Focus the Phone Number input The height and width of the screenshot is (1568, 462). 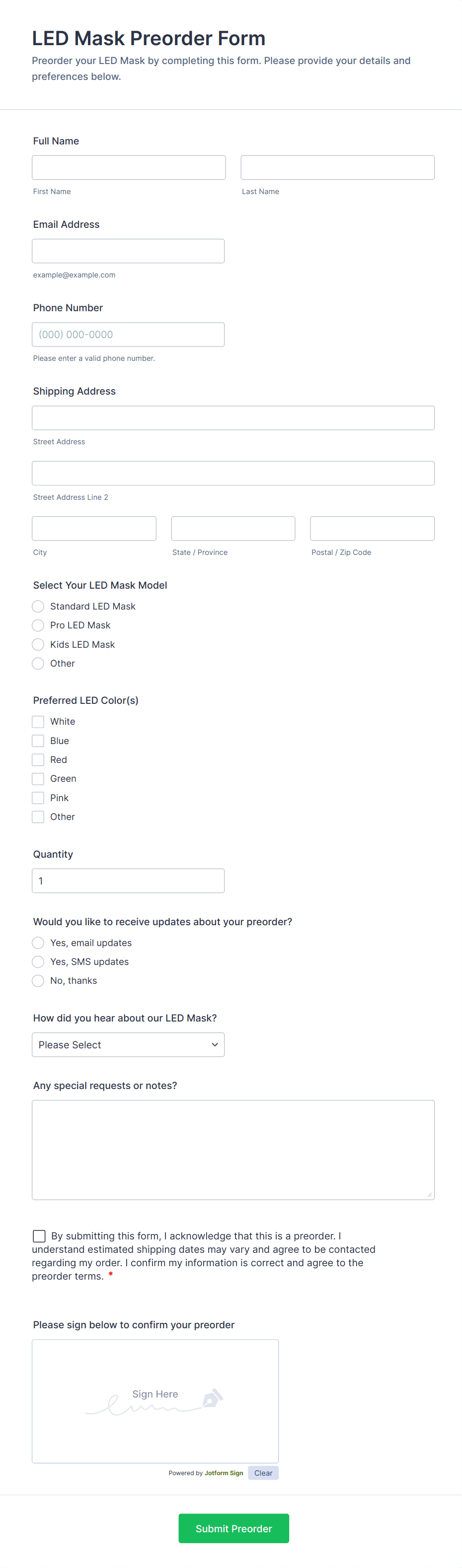pos(128,334)
